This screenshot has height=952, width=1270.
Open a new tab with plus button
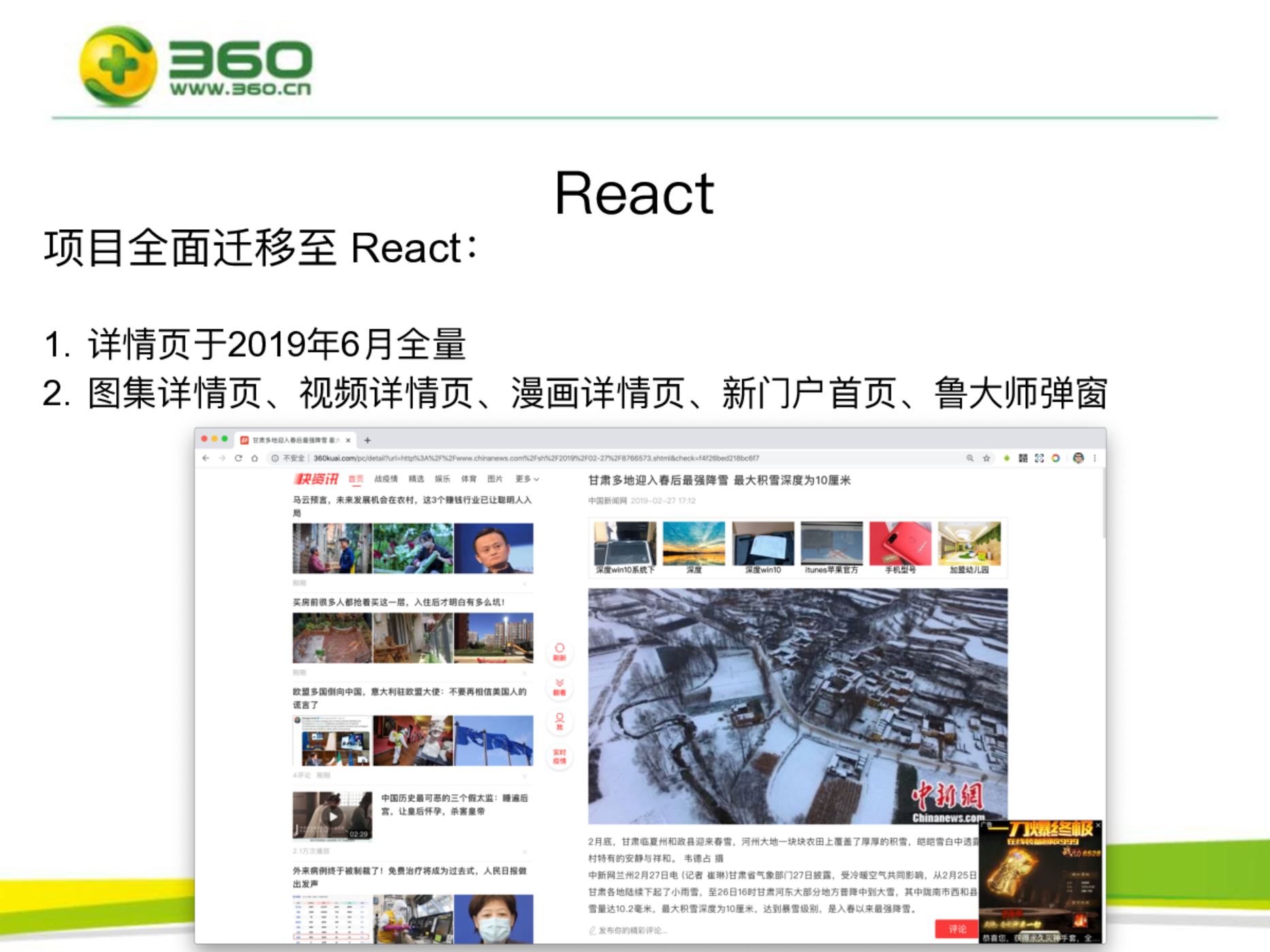367,440
